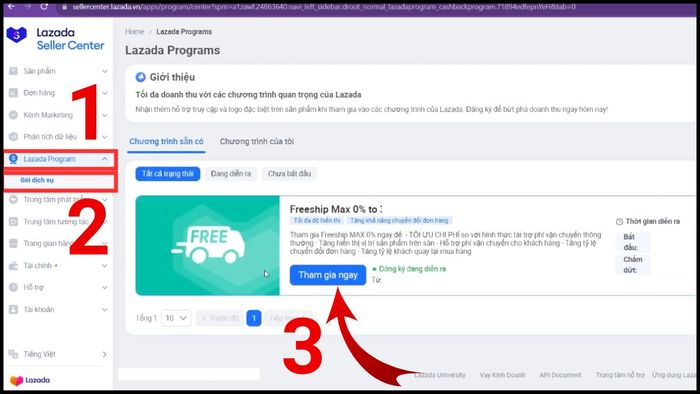
Task: Reload the page with the refresh icon
Action: (44, 6)
